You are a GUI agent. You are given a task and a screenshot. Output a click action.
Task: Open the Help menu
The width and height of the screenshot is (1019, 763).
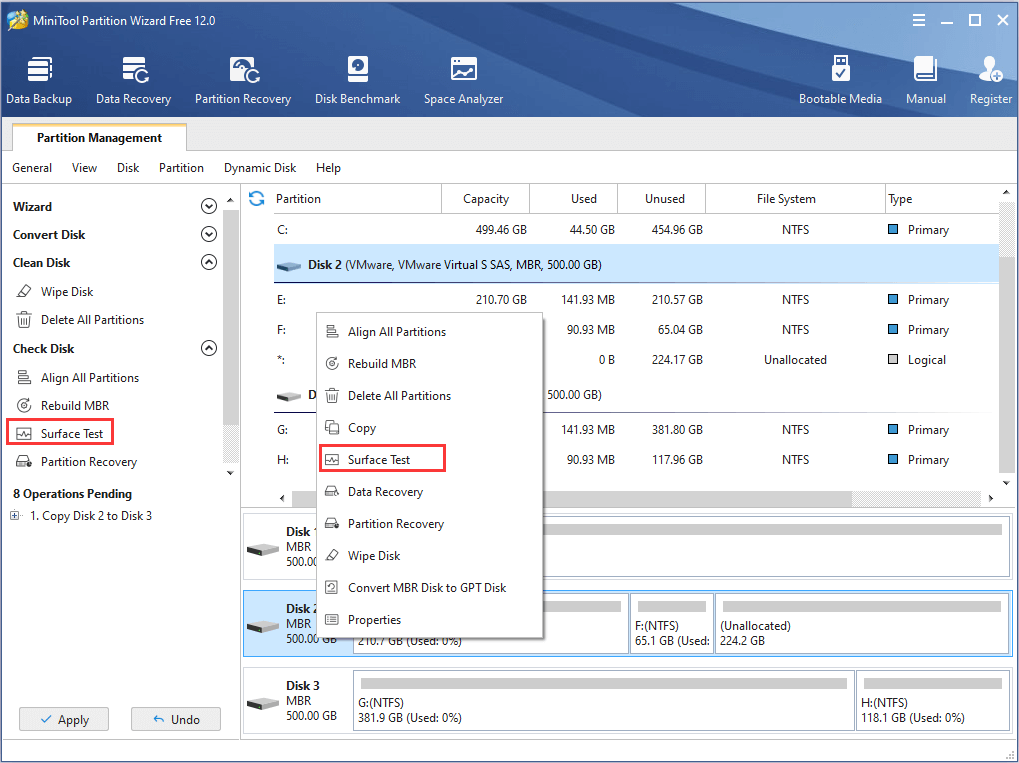328,168
